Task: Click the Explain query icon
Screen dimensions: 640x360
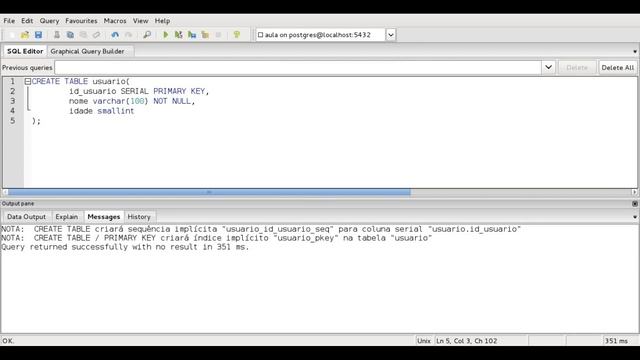Action: (x=205, y=35)
